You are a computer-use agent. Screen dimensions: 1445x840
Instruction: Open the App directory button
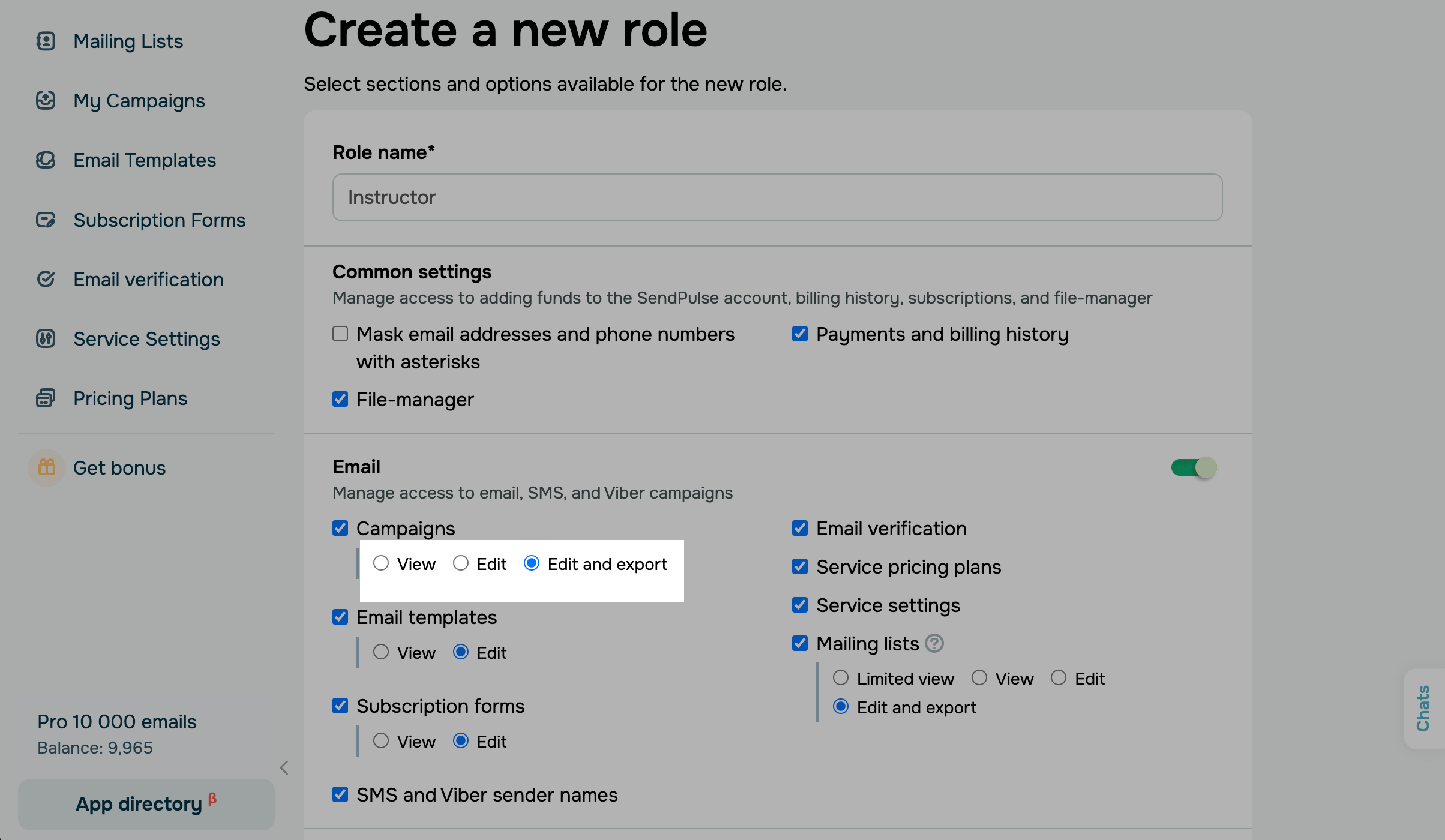coord(146,804)
